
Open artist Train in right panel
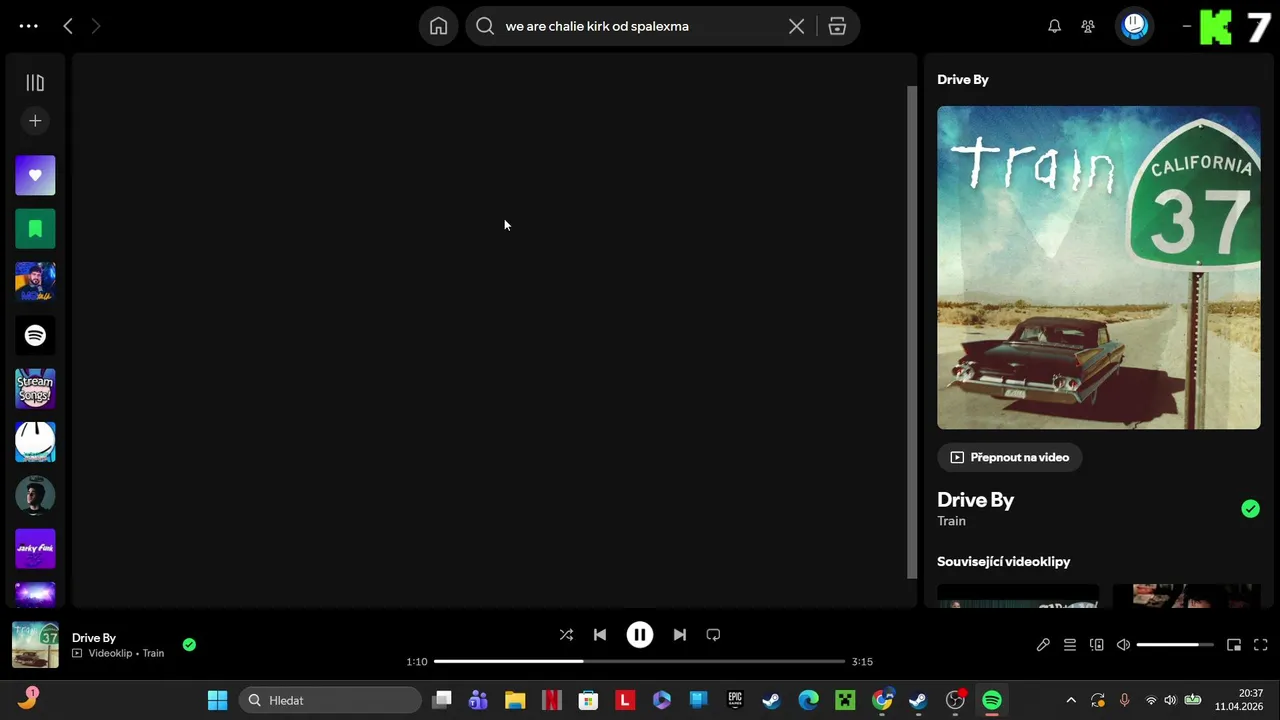point(951,521)
